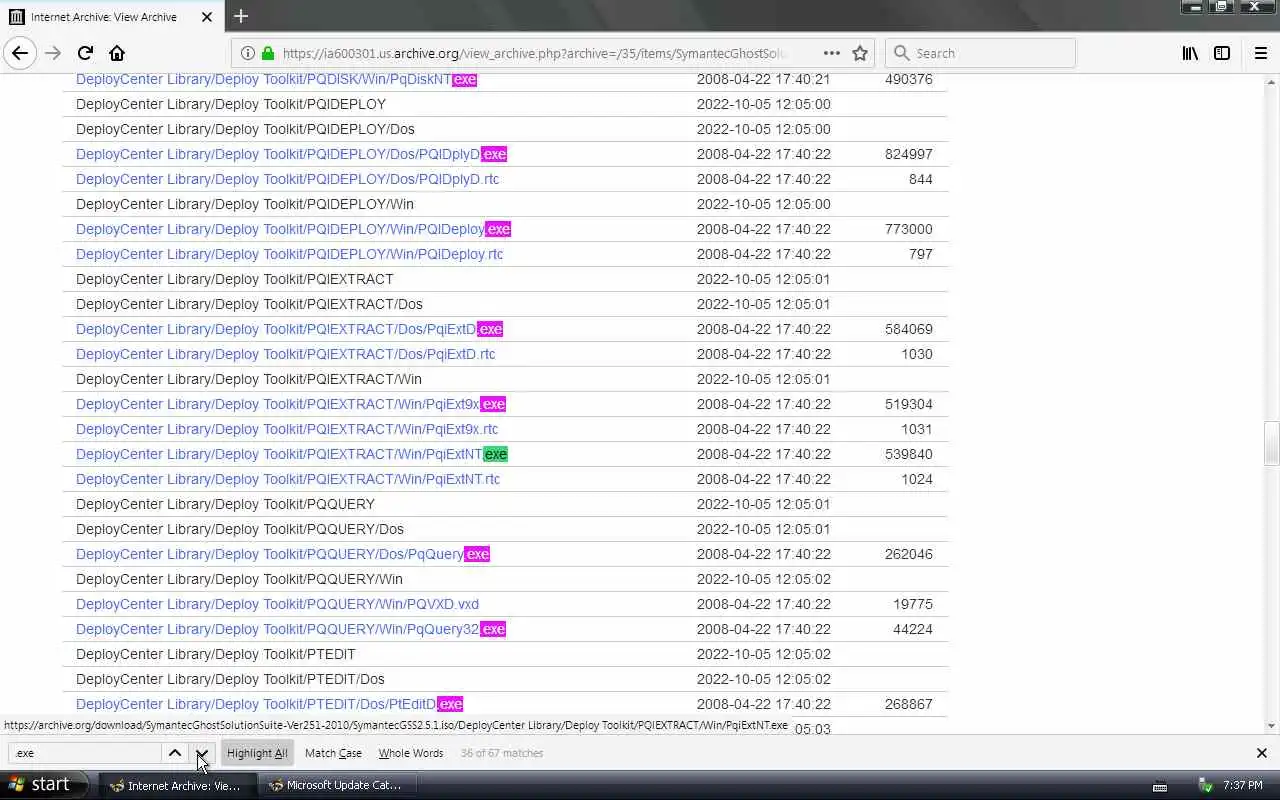The width and height of the screenshot is (1280, 800).
Task: Open Win/PQIDeploy.rtc file link
Action: [x=289, y=254]
